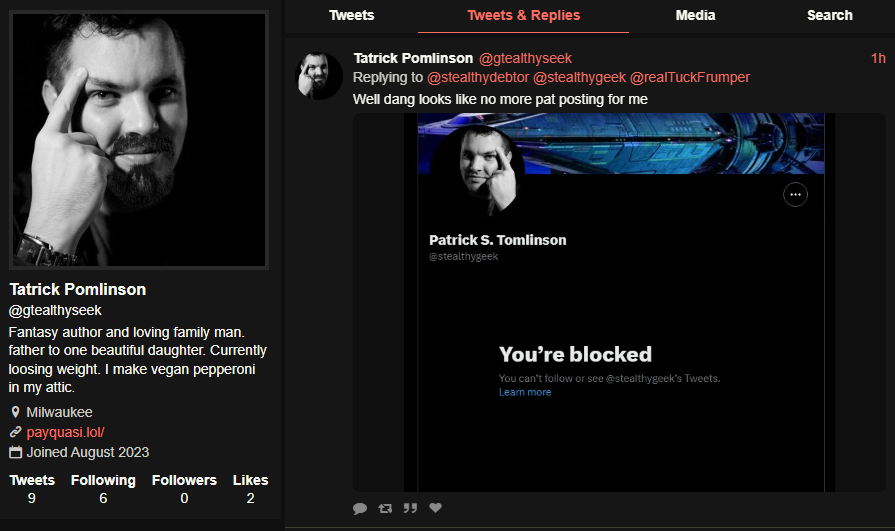Select the Tweets & Replies tab

click(x=523, y=15)
